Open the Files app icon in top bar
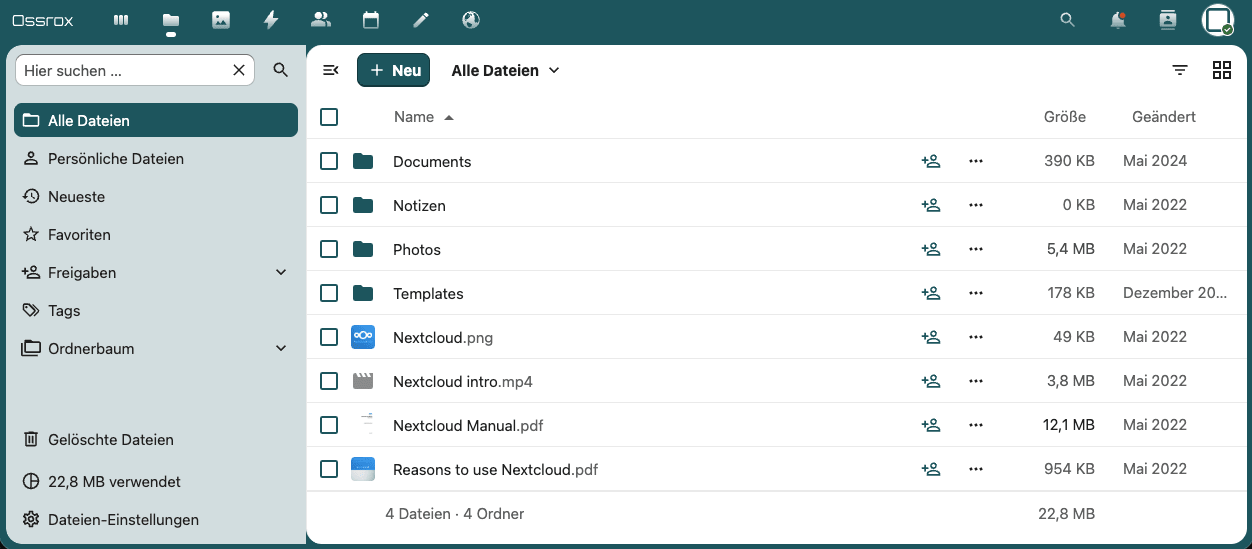The width and height of the screenshot is (1252, 549). [x=171, y=20]
